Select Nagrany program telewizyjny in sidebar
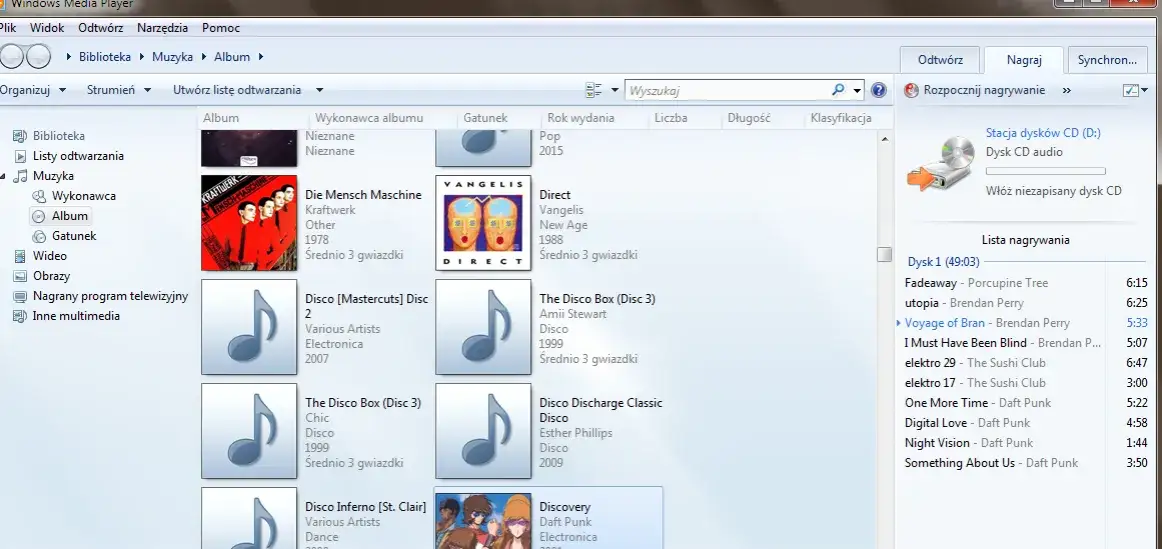This screenshot has width=1162, height=549. 110,296
